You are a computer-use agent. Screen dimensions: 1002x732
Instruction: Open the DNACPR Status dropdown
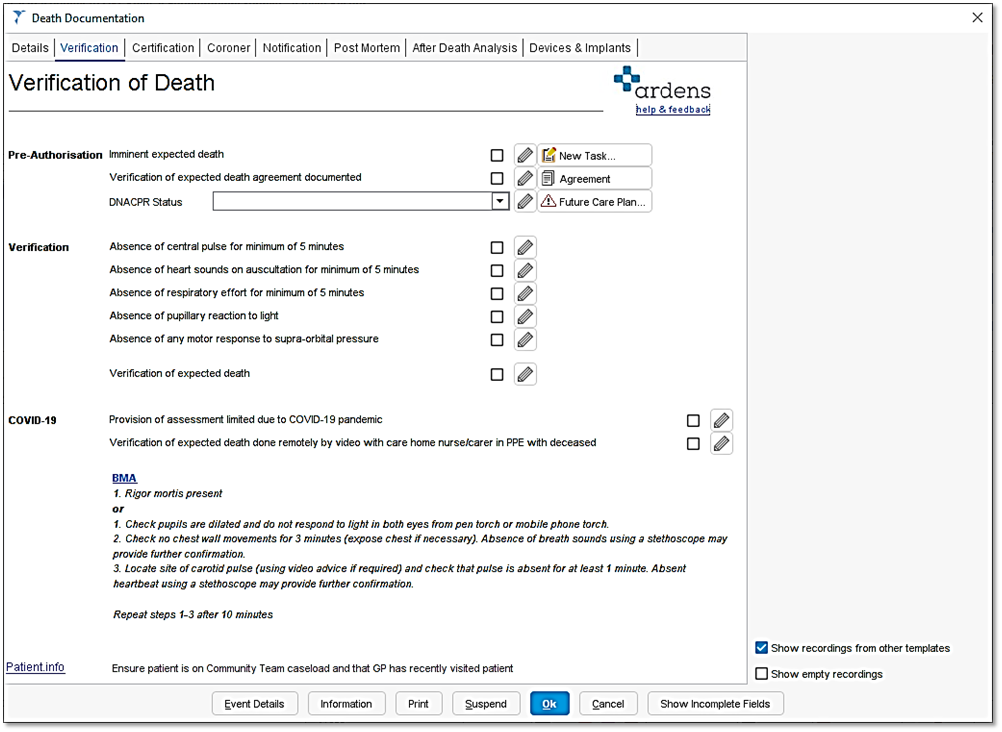point(501,200)
